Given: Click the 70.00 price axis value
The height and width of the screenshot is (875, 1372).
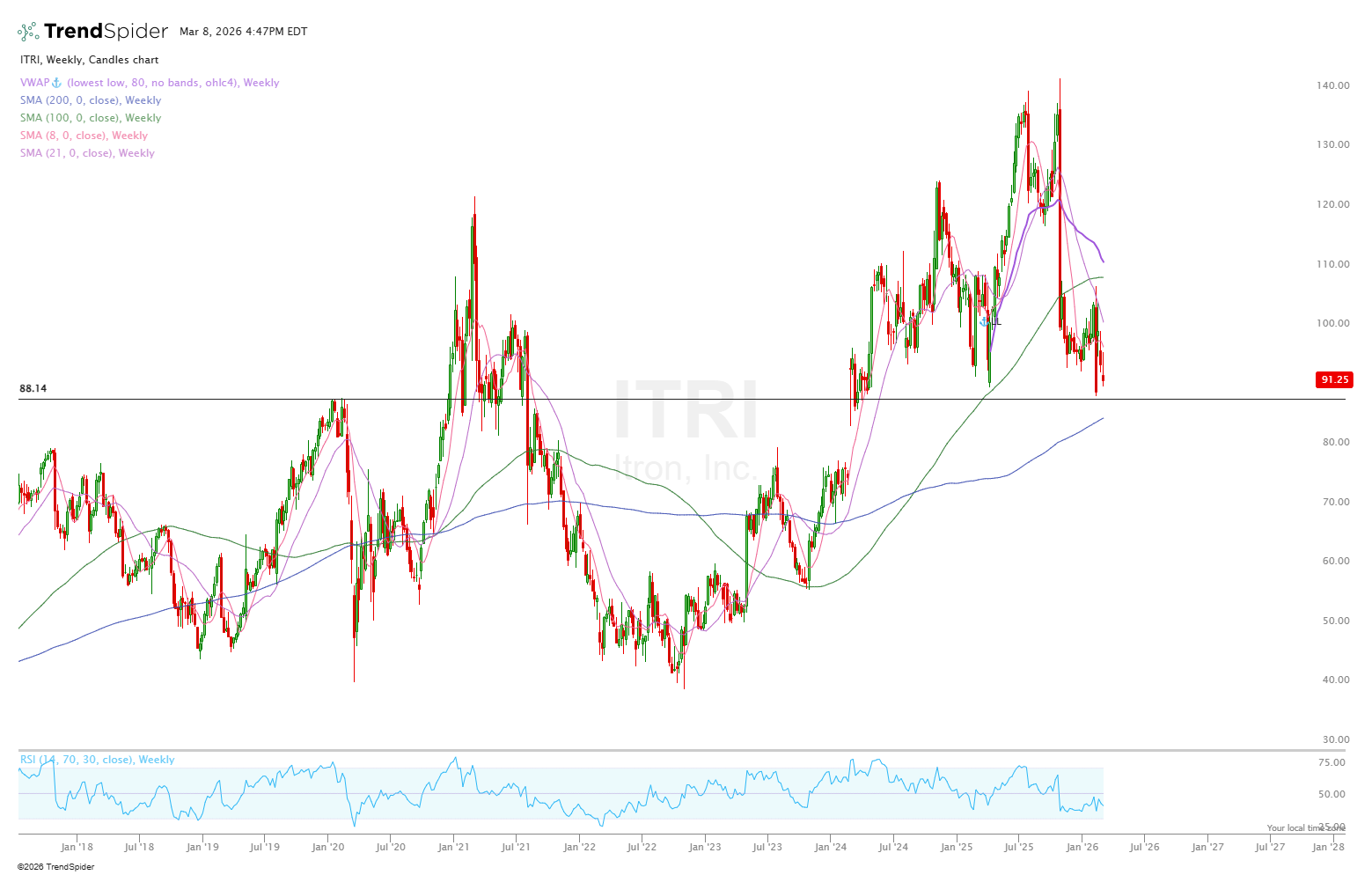Looking at the screenshot, I should (x=1336, y=502).
